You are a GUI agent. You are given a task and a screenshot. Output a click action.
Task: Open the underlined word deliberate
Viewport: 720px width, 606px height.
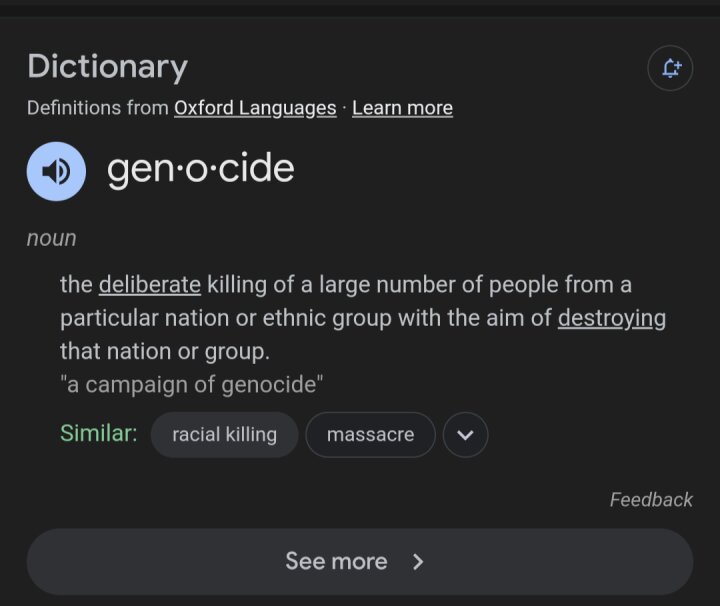tap(150, 284)
